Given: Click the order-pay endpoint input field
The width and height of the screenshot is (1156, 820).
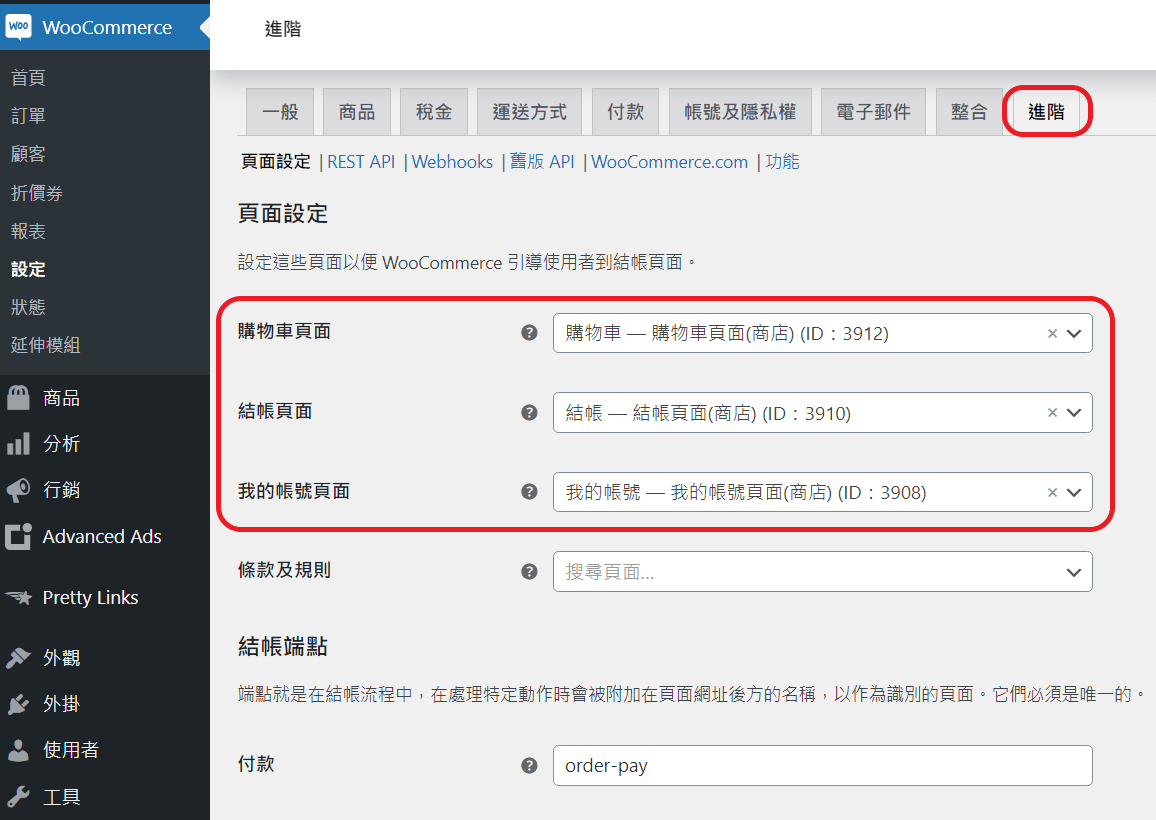Looking at the screenshot, I should tap(822, 765).
